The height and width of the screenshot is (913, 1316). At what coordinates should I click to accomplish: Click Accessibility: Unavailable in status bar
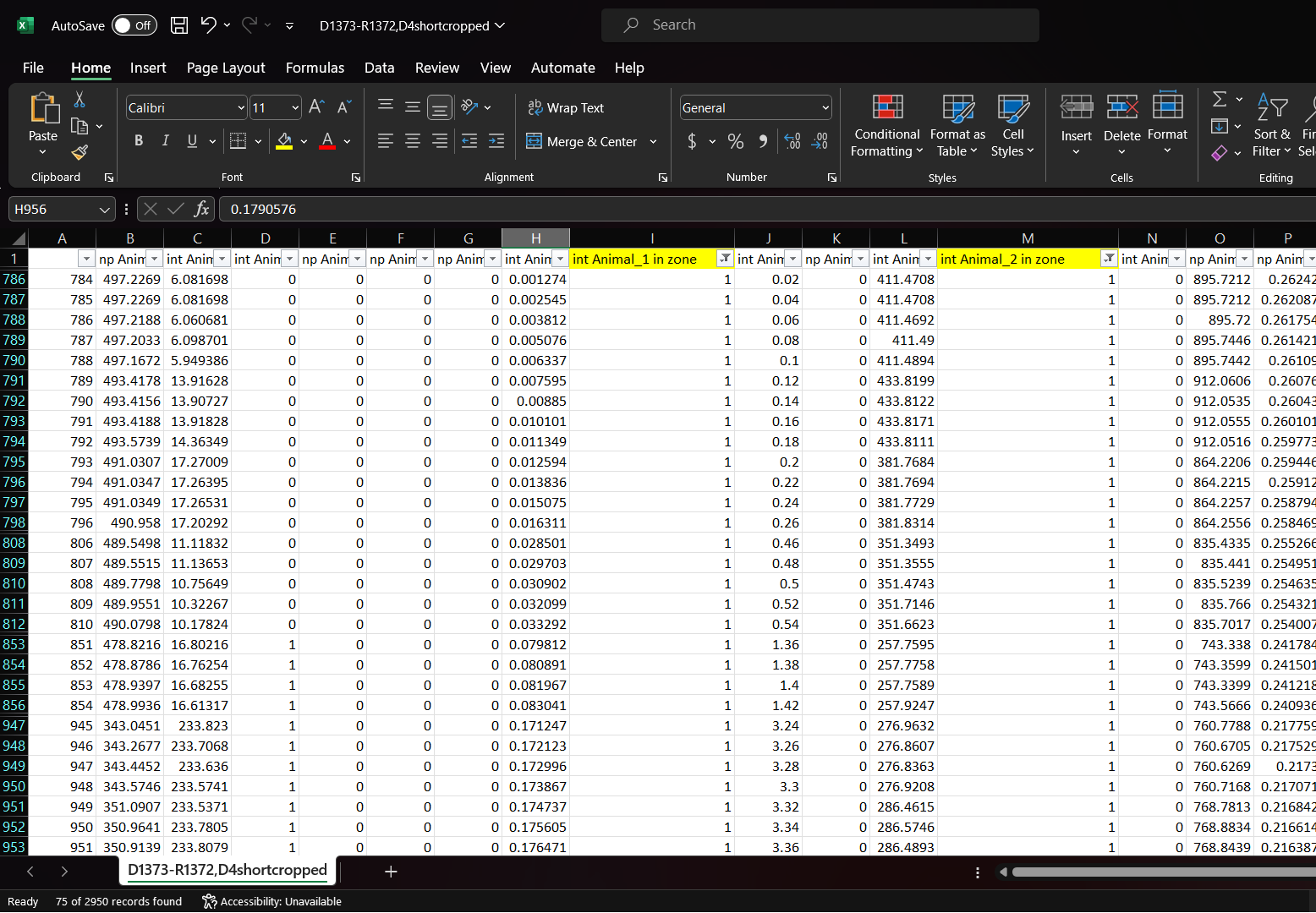coord(272,901)
